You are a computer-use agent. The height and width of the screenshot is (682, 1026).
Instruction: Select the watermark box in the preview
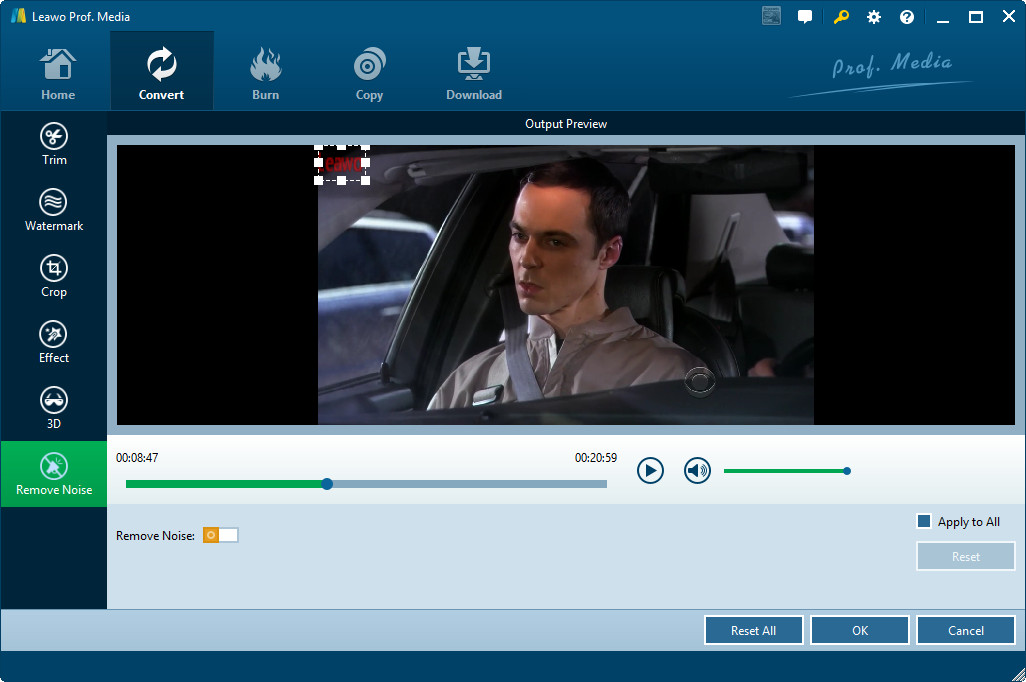342,164
